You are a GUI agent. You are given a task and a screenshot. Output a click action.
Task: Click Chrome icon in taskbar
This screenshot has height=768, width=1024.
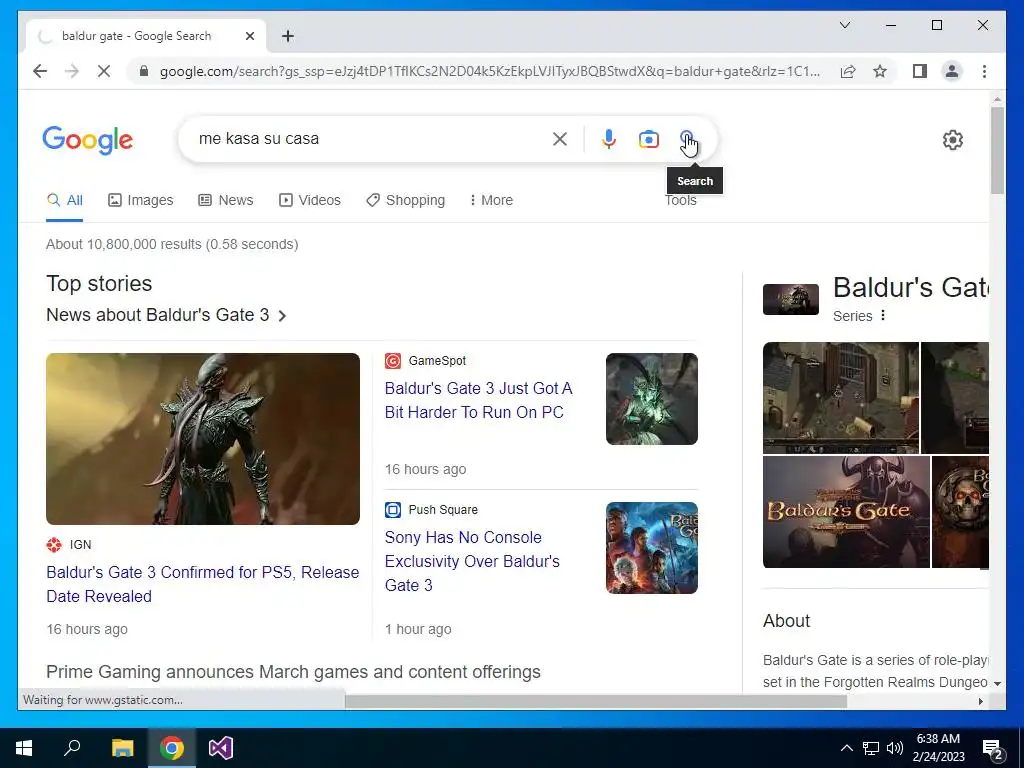pos(172,748)
